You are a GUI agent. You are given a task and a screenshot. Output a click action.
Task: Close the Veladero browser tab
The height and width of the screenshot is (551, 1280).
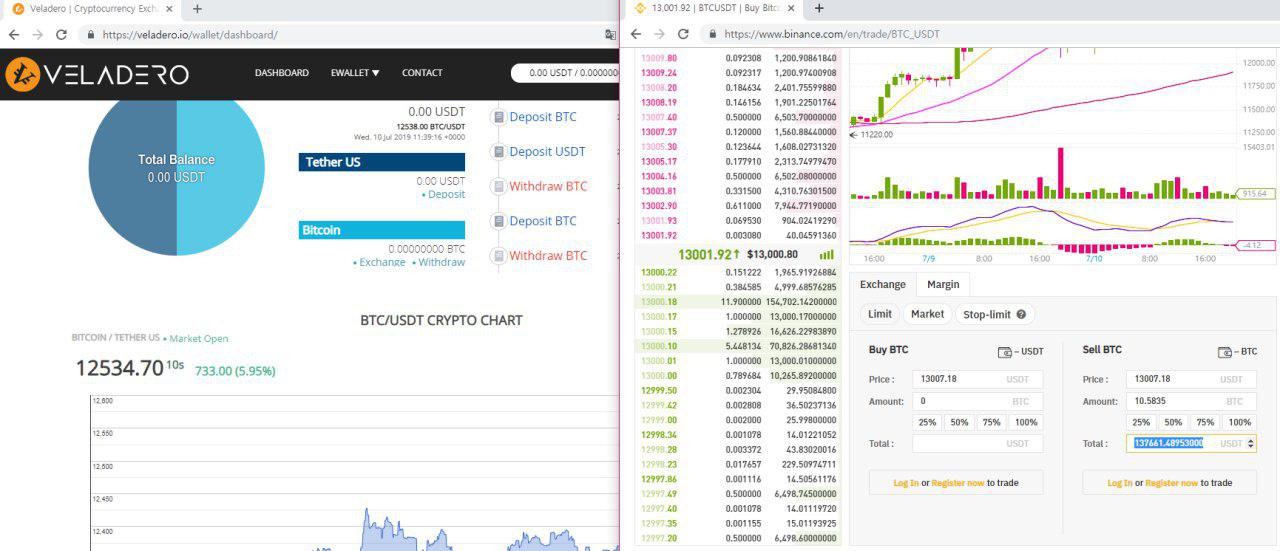point(171,9)
